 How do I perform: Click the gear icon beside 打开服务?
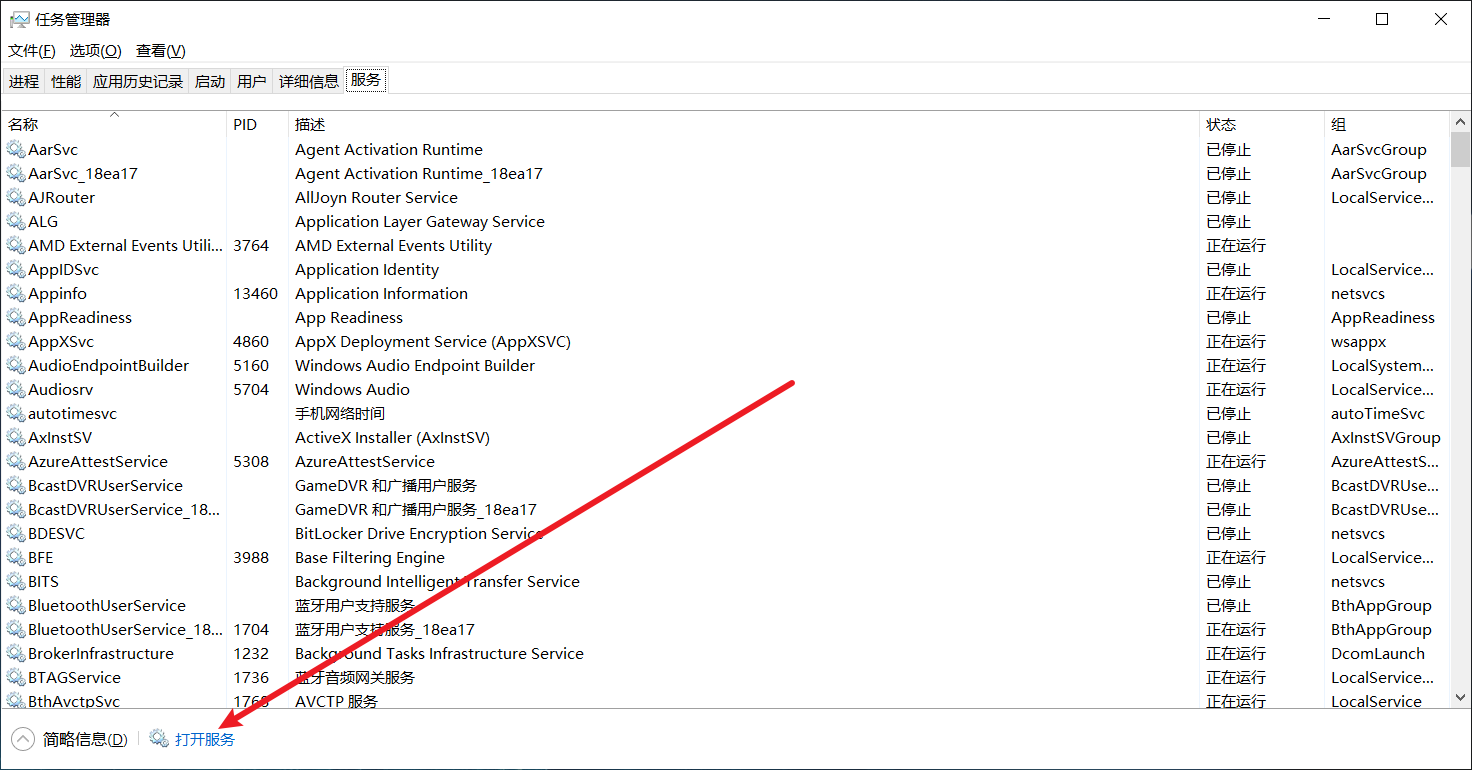(159, 739)
